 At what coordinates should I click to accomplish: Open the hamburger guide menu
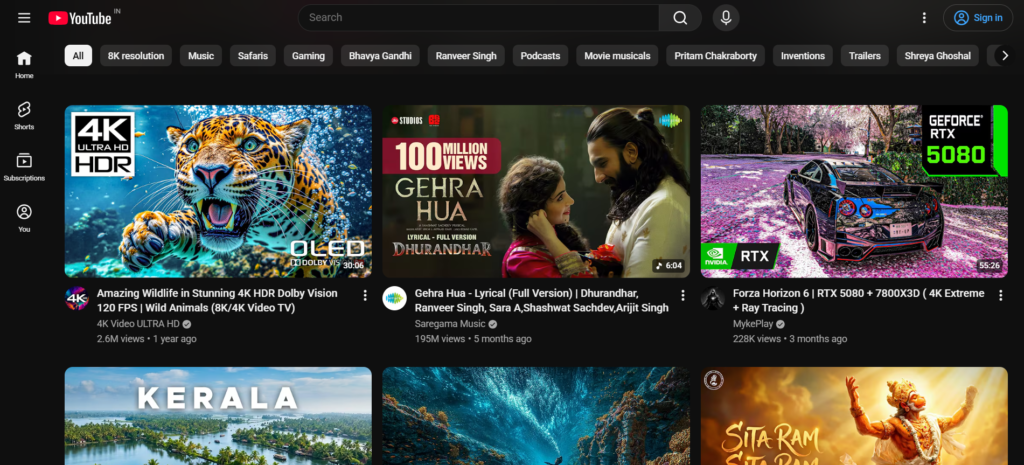point(24,18)
